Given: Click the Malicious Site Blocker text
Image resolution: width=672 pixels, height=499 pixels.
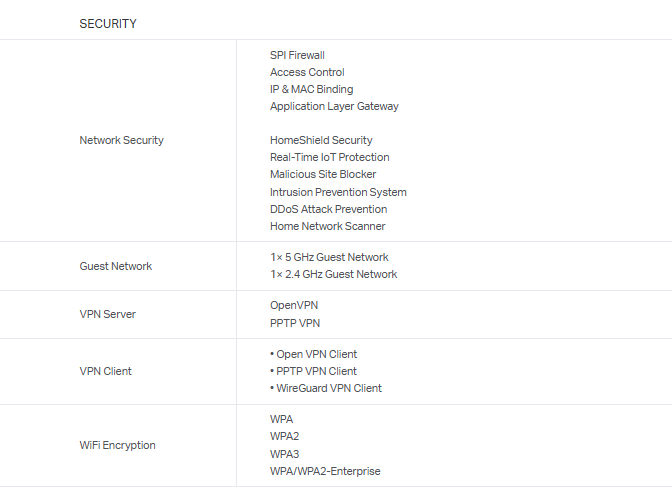Looking at the screenshot, I should tap(323, 174).
